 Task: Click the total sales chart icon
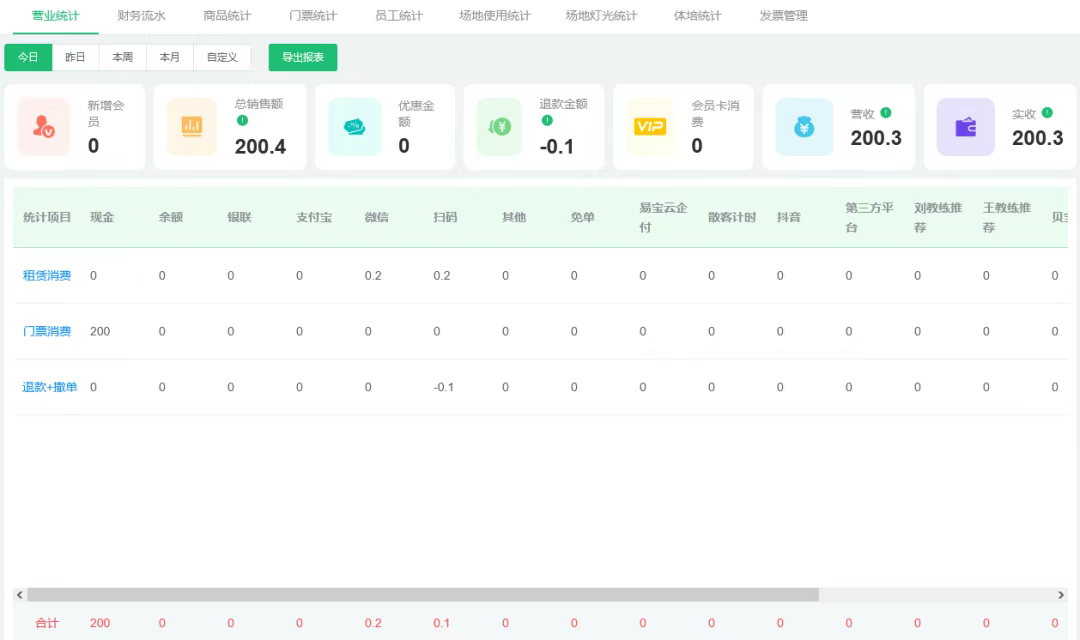[191, 127]
